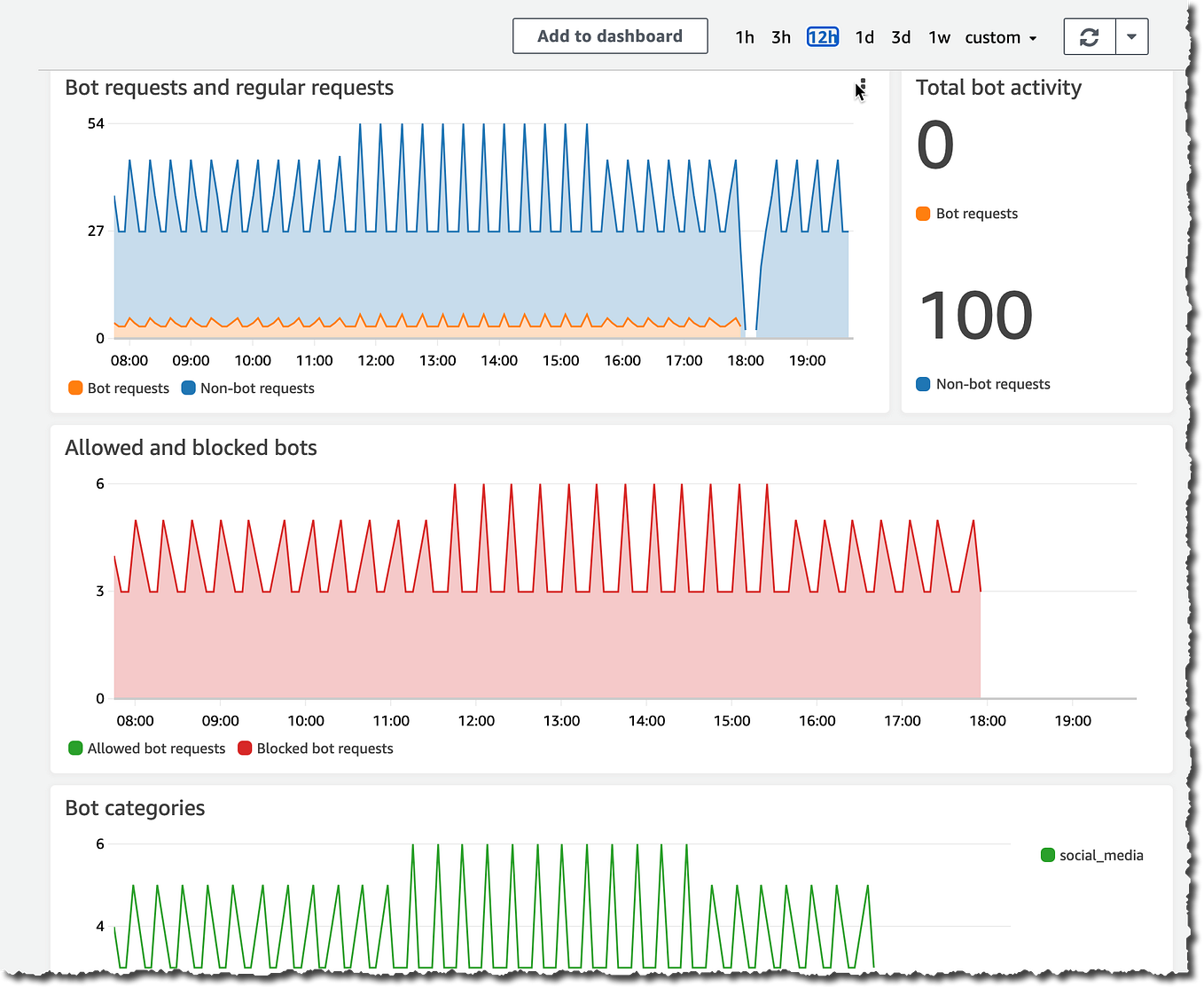The image size is (1204, 988).
Task: Click the refresh icon to reload metrics
Action: click(1089, 36)
